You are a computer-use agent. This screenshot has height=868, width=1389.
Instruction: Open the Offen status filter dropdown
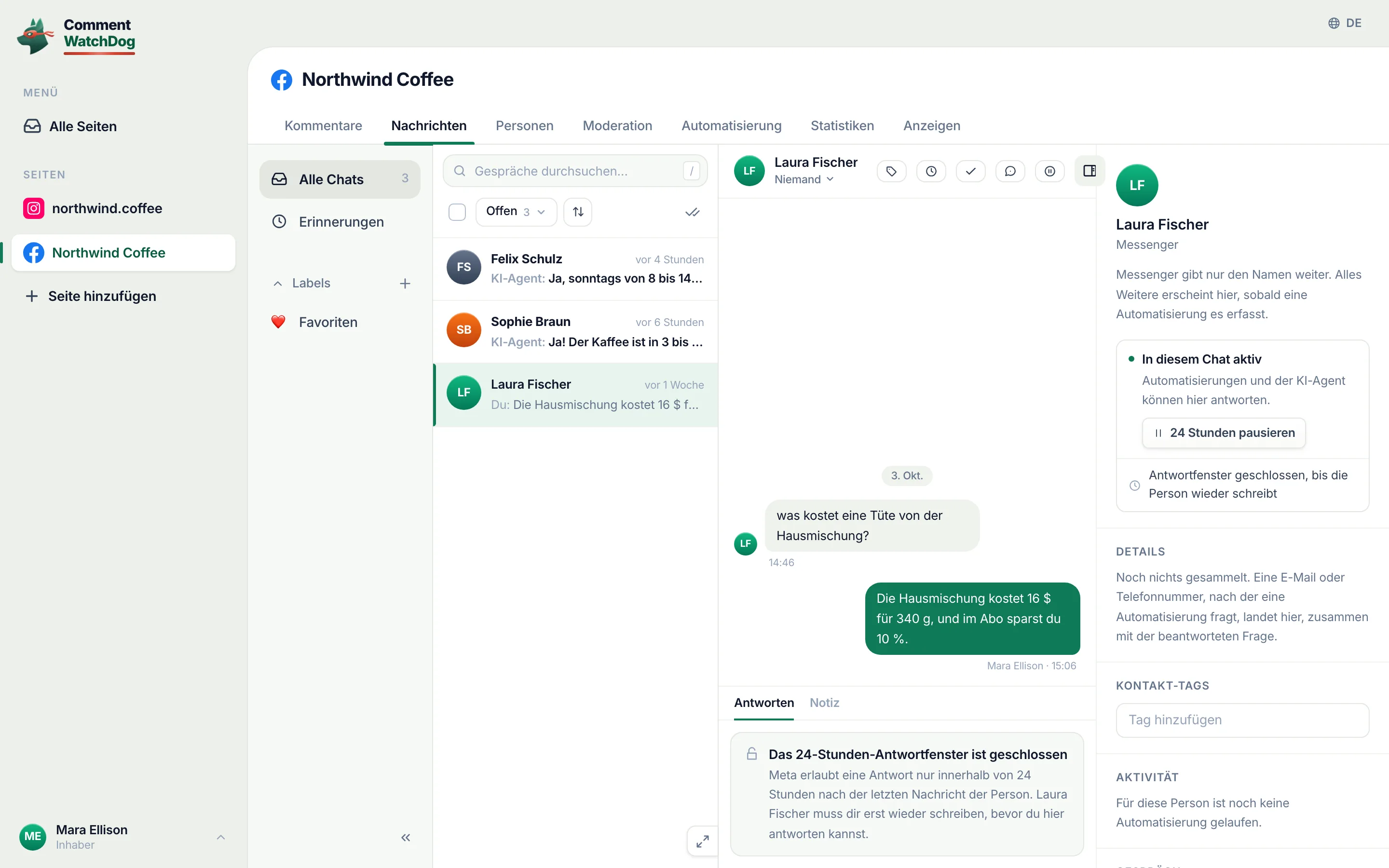516,212
